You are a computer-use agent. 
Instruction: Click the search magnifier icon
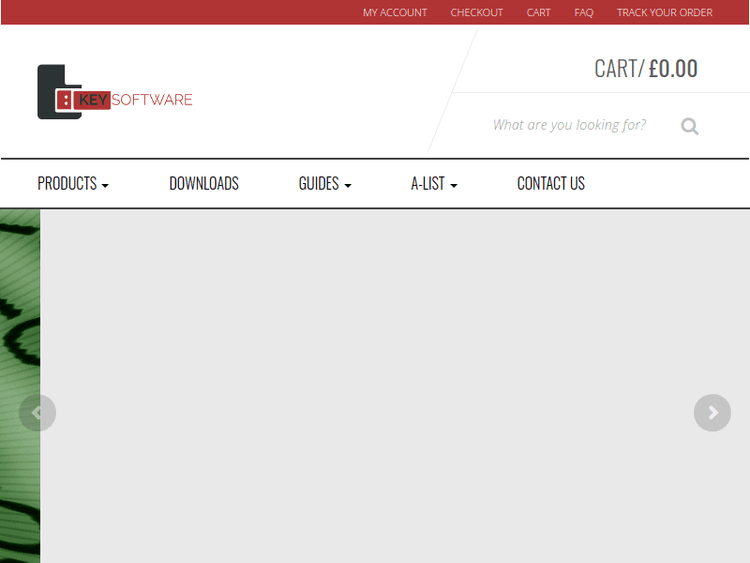tap(689, 126)
